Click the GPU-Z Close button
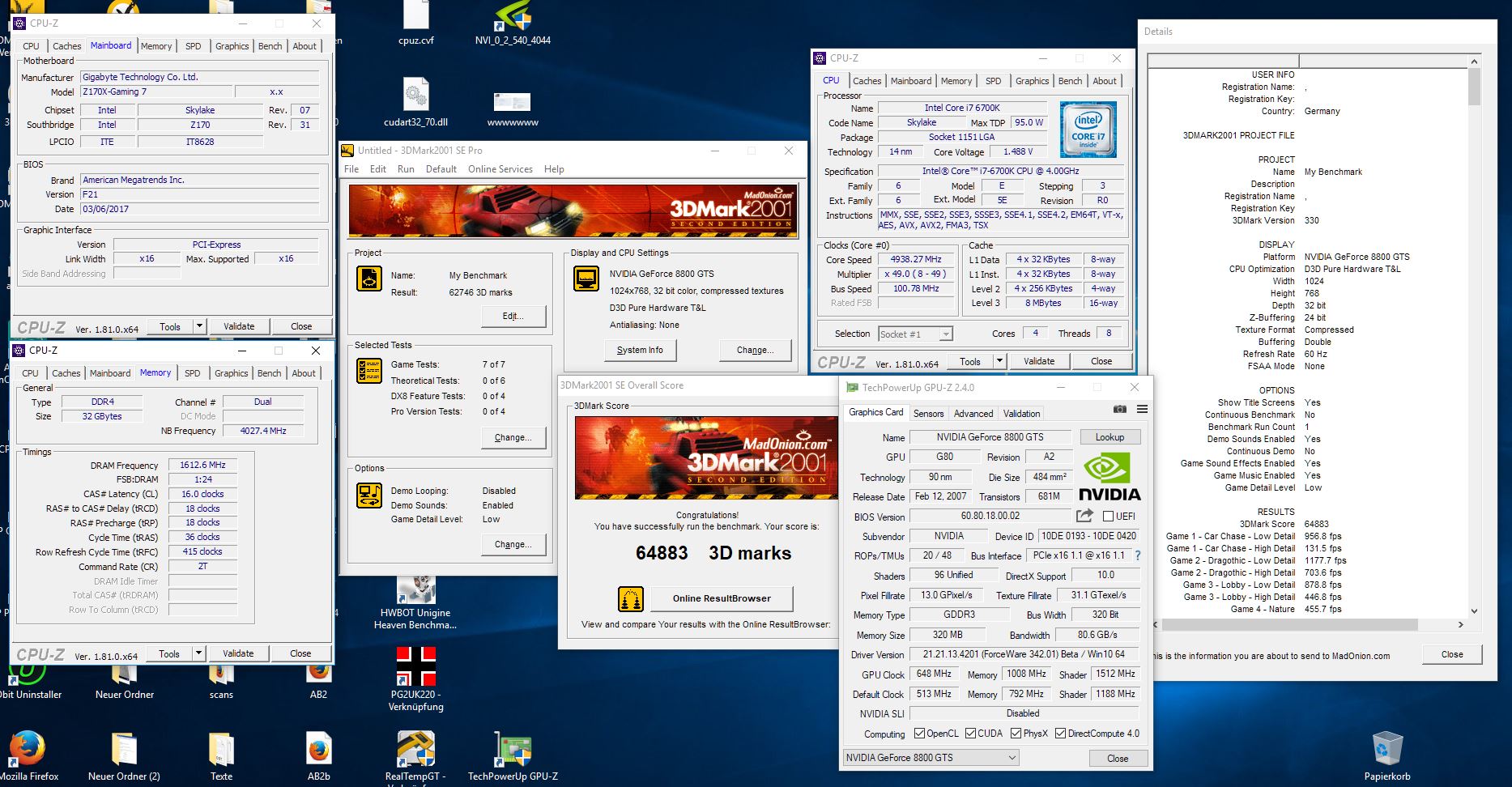Screen dimensions: 1512x787 pos(1118,758)
